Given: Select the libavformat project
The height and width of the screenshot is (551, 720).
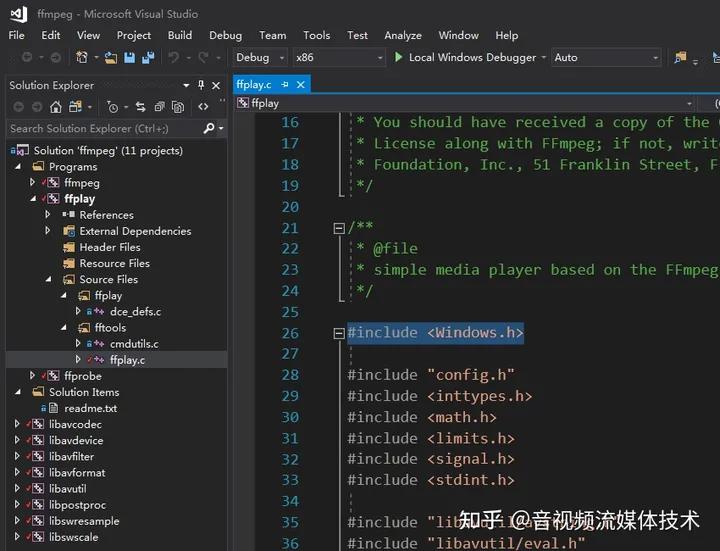Looking at the screenshot, I should click(77, 472).
